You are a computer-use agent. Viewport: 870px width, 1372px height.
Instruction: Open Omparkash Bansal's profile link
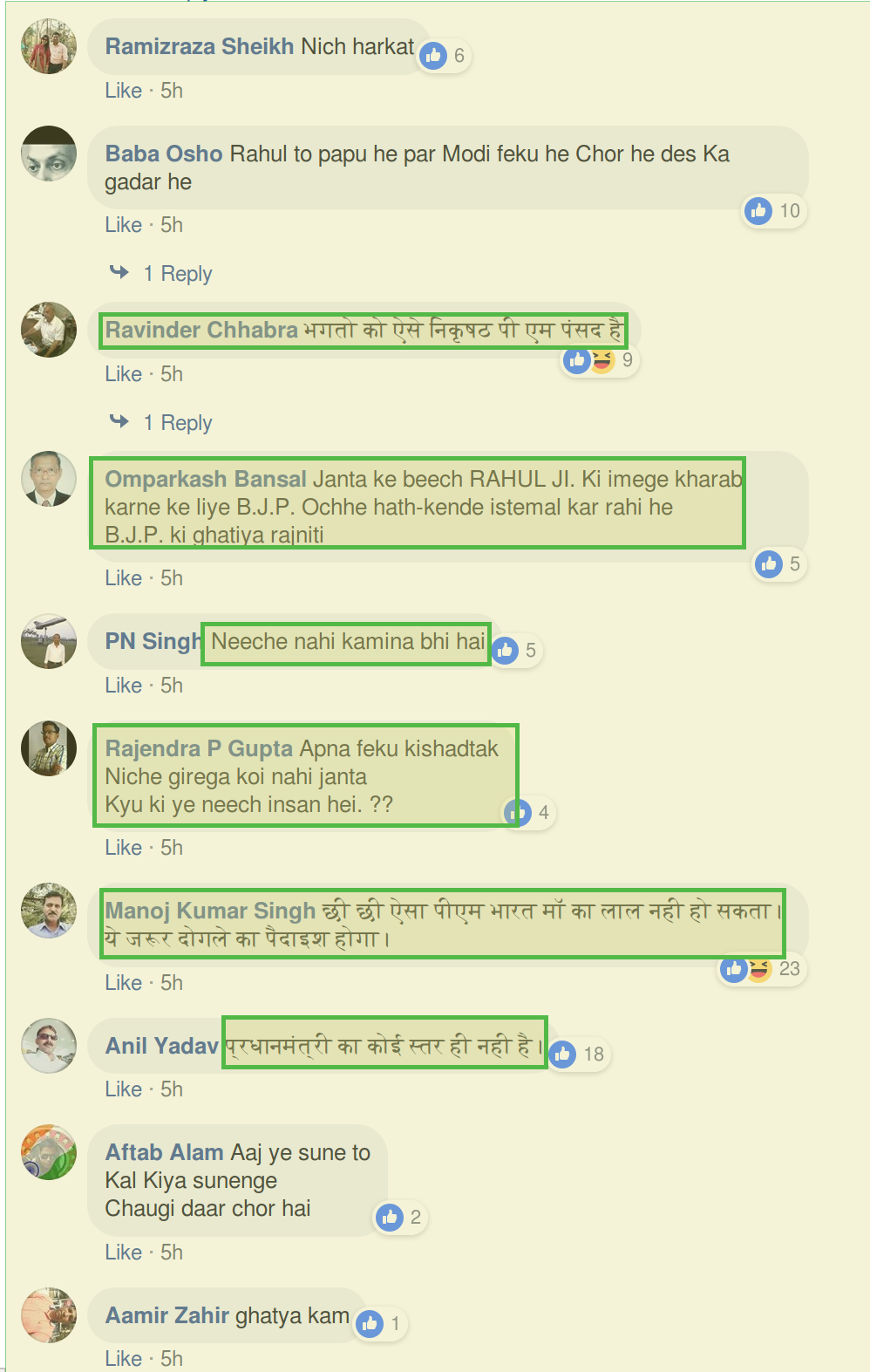coord(206,479)
